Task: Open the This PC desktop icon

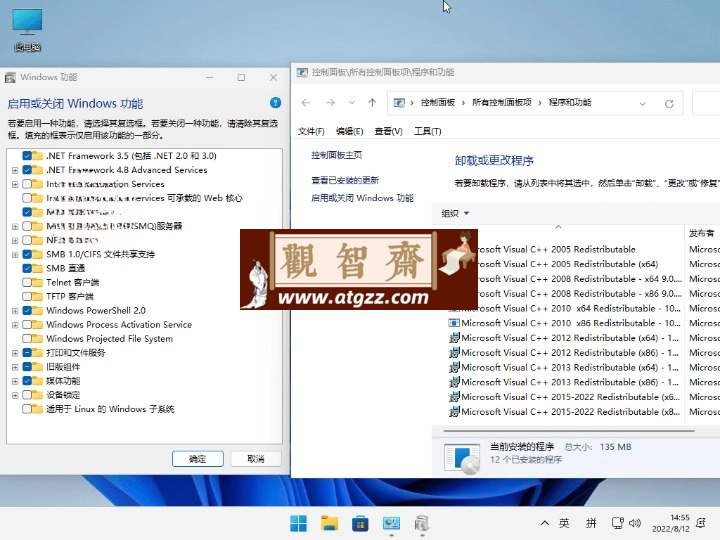Action: tap(27, 30)
